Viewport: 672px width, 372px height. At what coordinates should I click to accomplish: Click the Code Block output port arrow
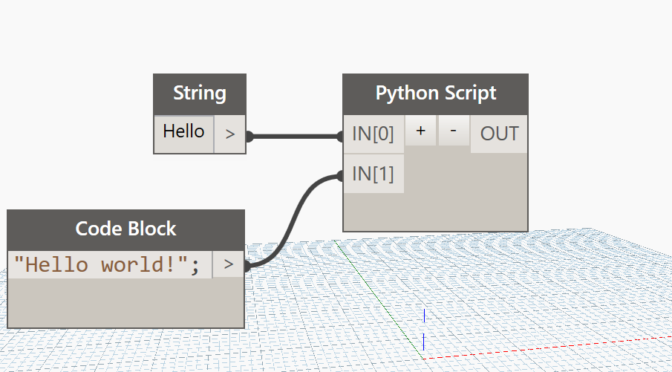point(228,264)
